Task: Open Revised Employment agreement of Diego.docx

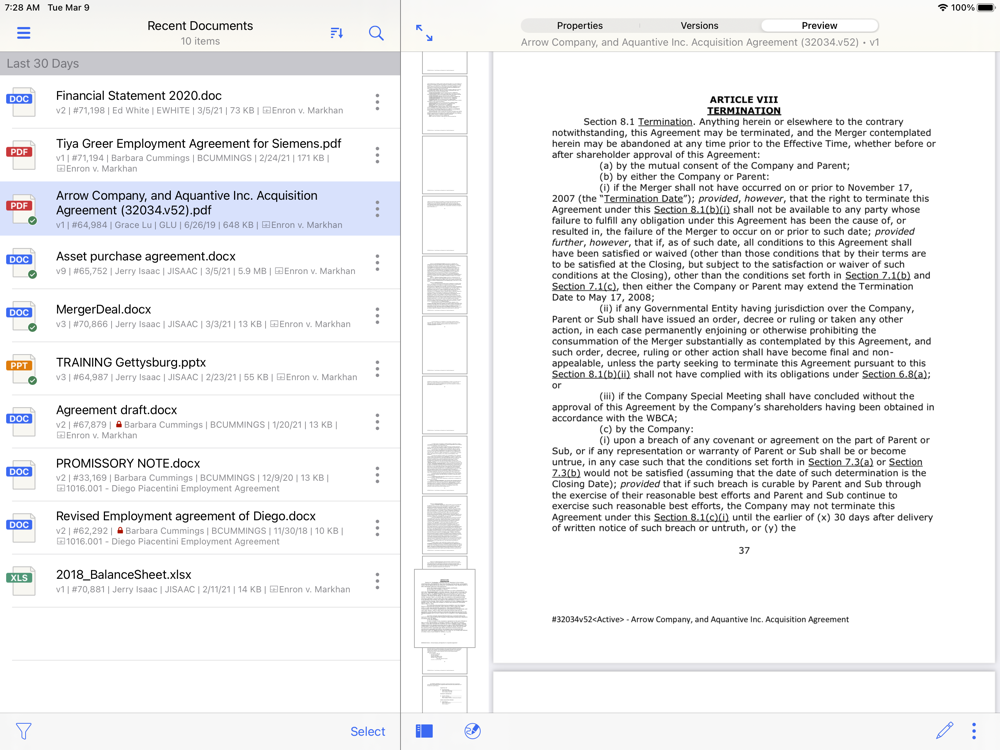Action: pyautogui.click(x=200, y=527)
